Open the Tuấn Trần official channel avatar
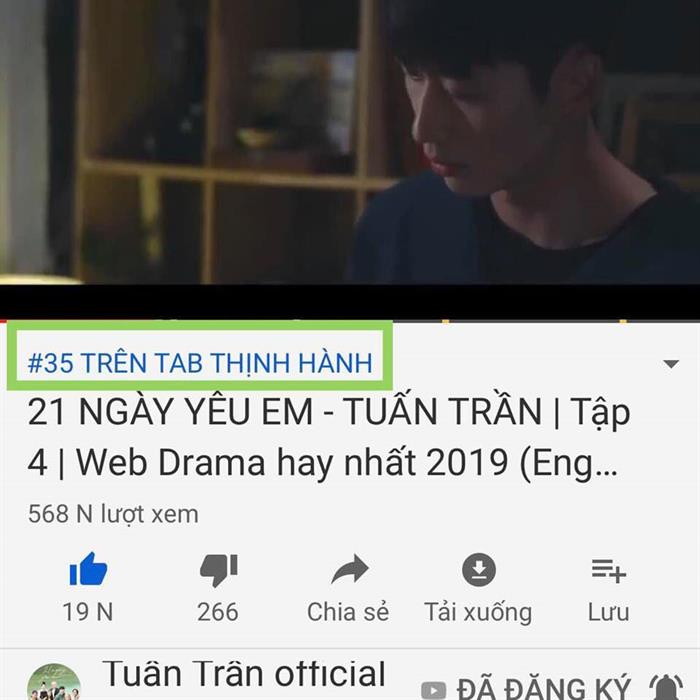 (54, 682)
